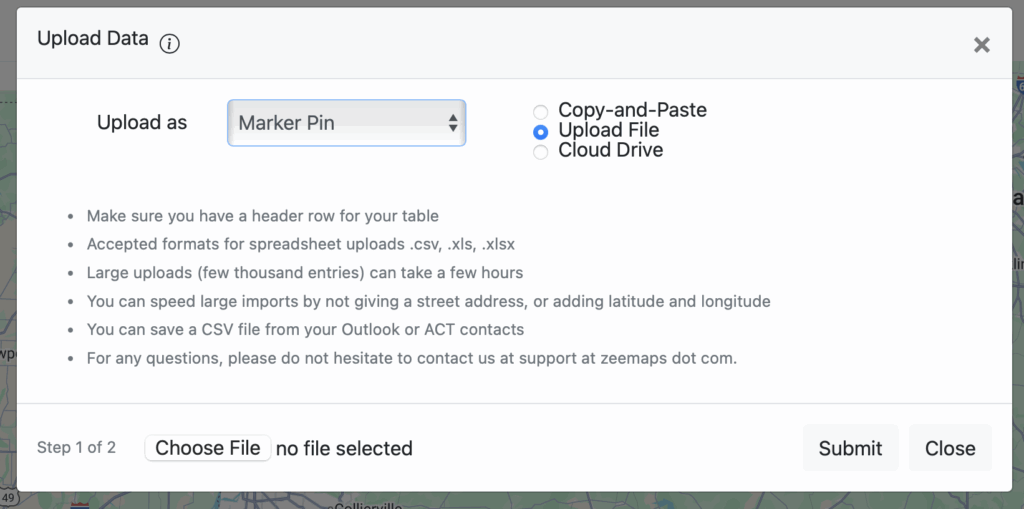Click the 'Step 1 of 2' indicator
Image resolution: width=1024 pixels, height=509 pixels.
point(76,447)
